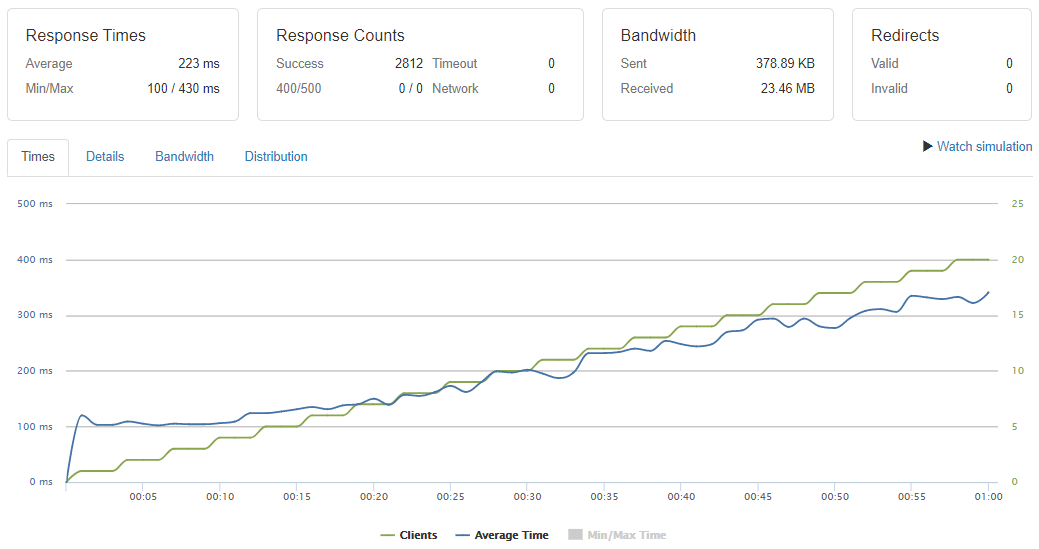
Task: Click the green Clients line swatch in legend
Action: click(388, 536)
